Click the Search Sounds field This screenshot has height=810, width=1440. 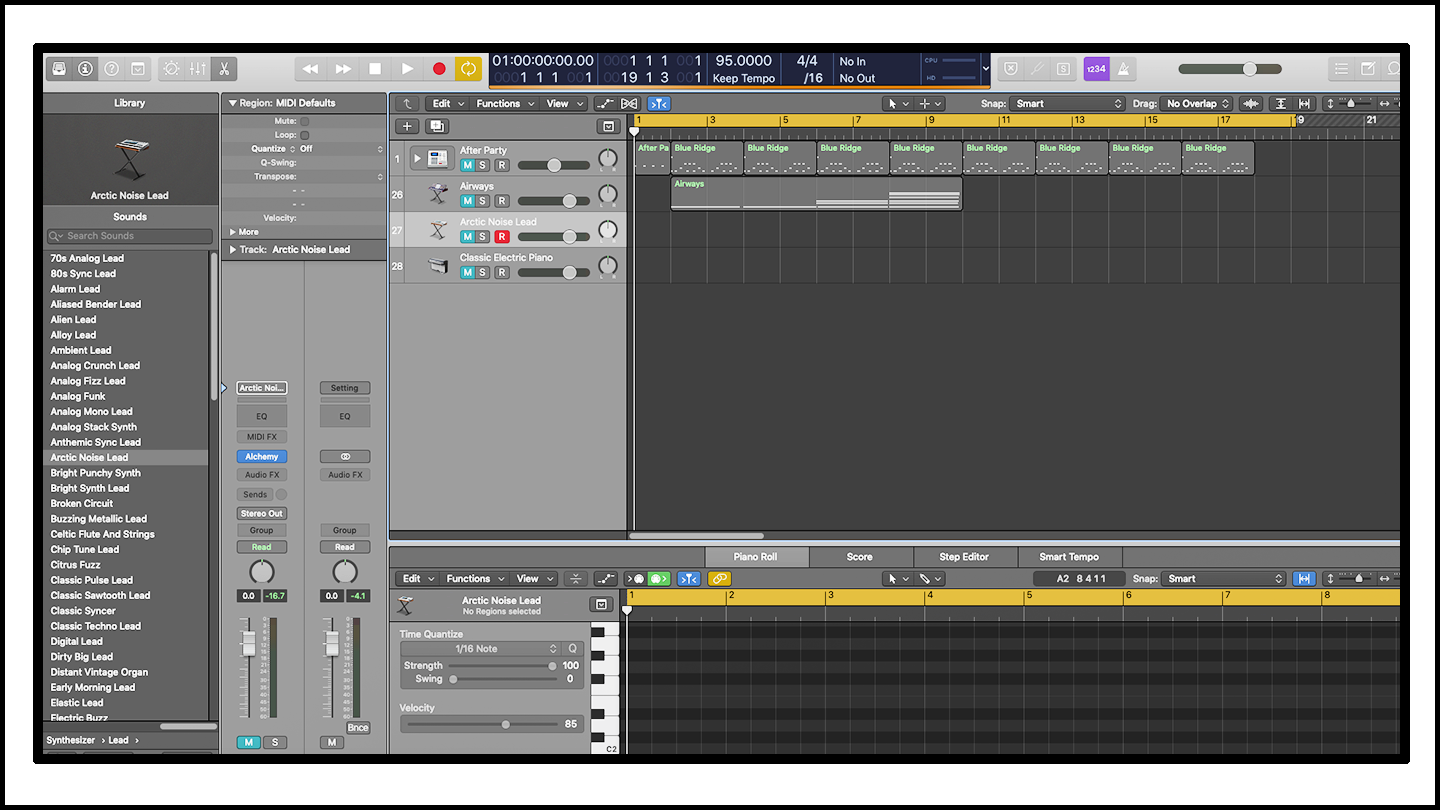(x=130, y=236)
